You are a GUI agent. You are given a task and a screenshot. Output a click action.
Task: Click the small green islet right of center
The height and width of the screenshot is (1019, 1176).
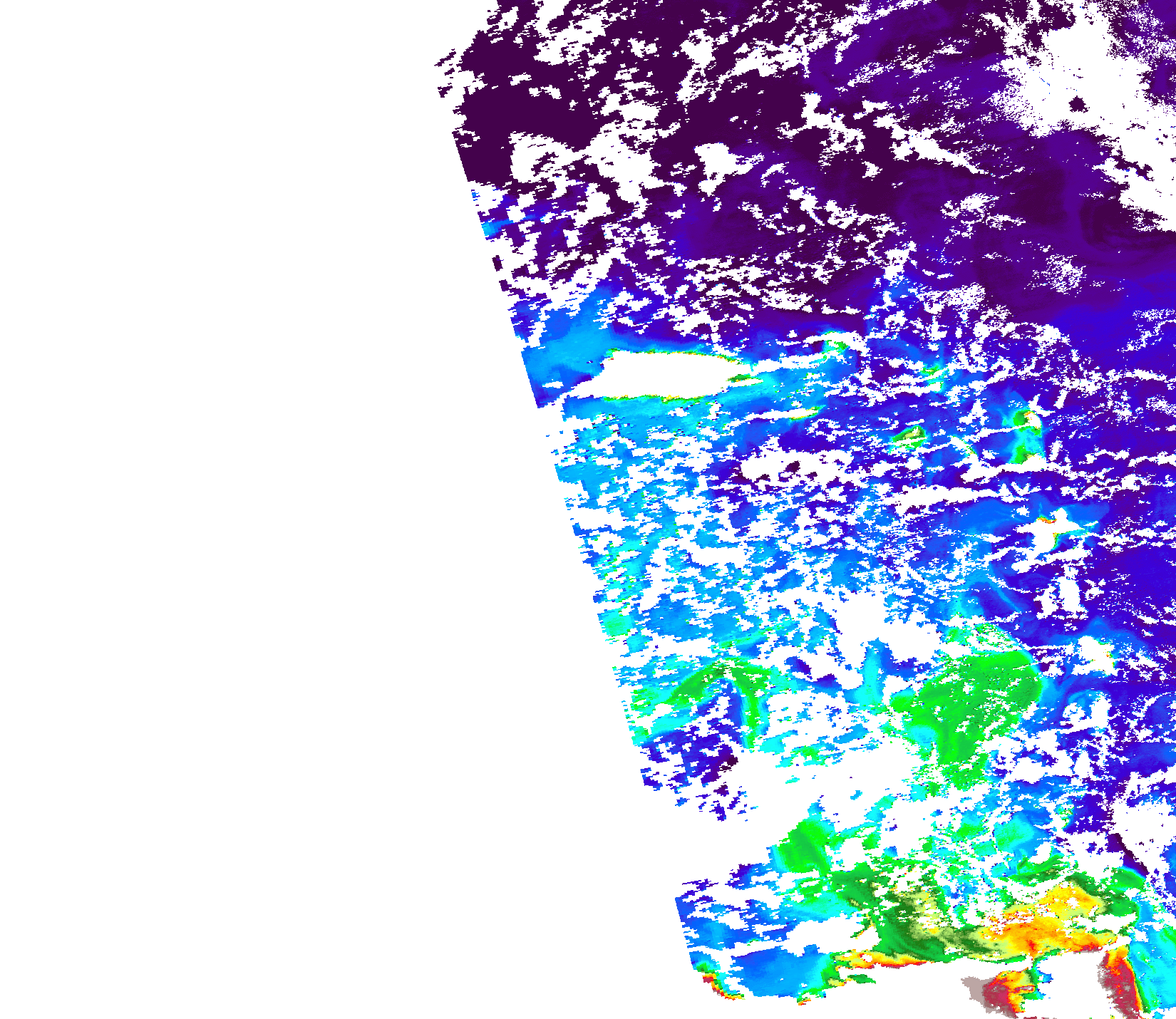[x=910, y=433]
